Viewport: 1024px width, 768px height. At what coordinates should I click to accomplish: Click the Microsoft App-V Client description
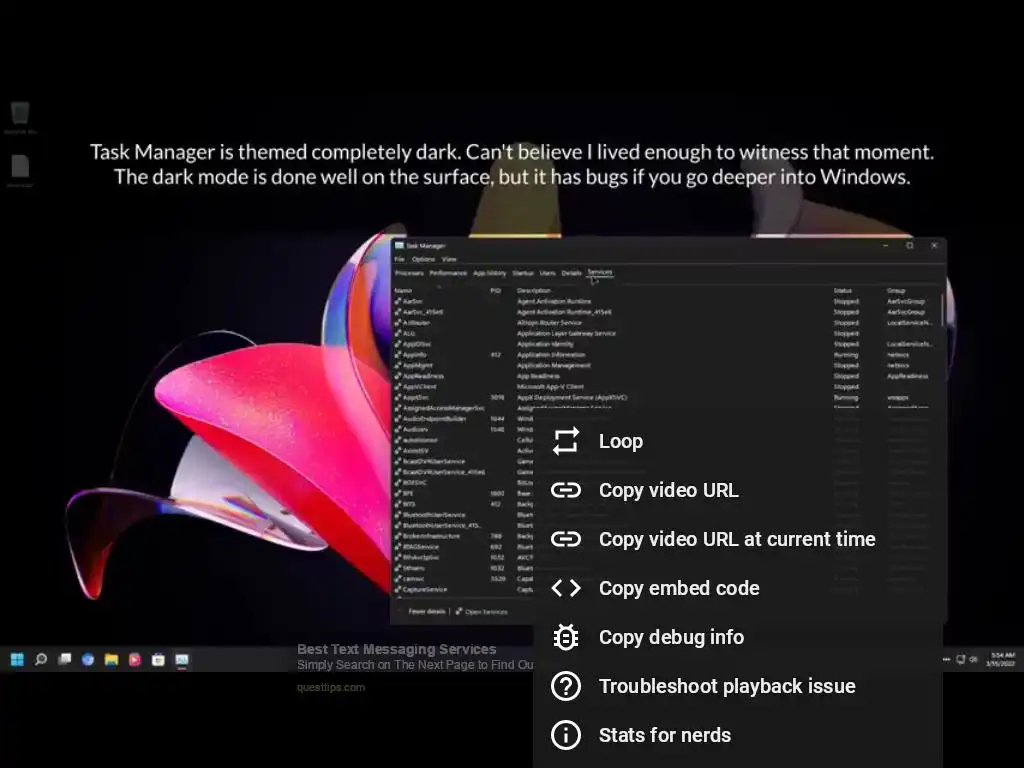pos(551,387)
